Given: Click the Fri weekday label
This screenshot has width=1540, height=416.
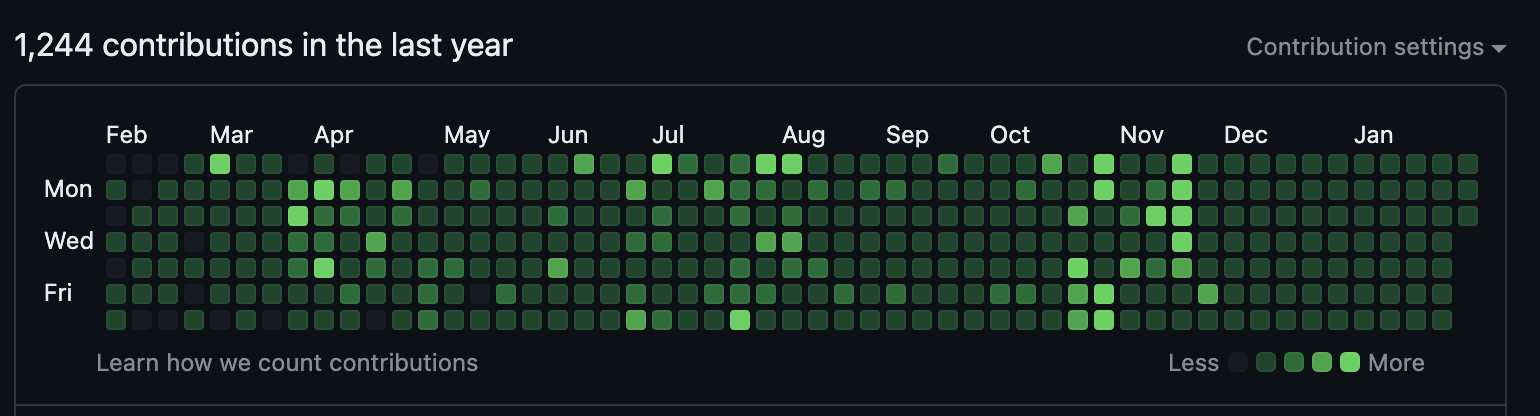Looking at the screenshot, I should tap(58, 293).
